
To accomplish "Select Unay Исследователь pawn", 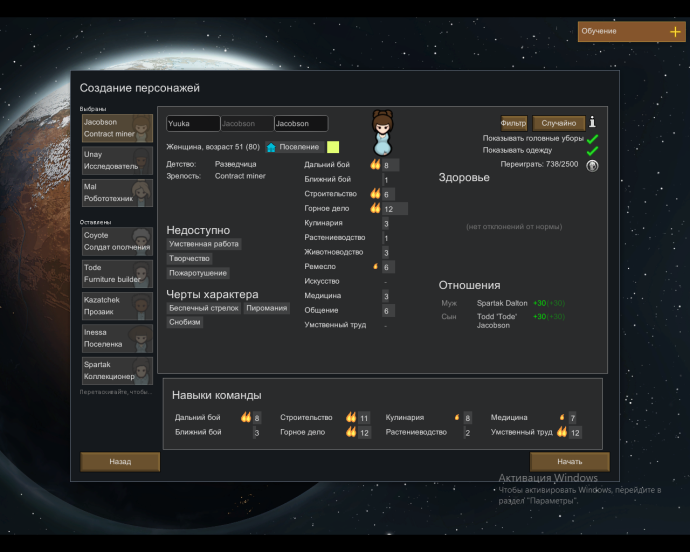I will (x=117, y=161).
